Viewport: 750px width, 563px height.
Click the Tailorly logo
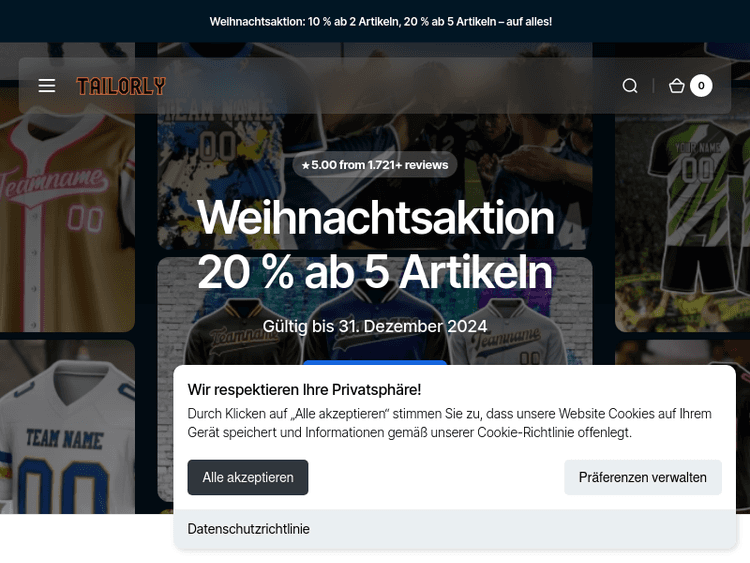tap(121, 86)
